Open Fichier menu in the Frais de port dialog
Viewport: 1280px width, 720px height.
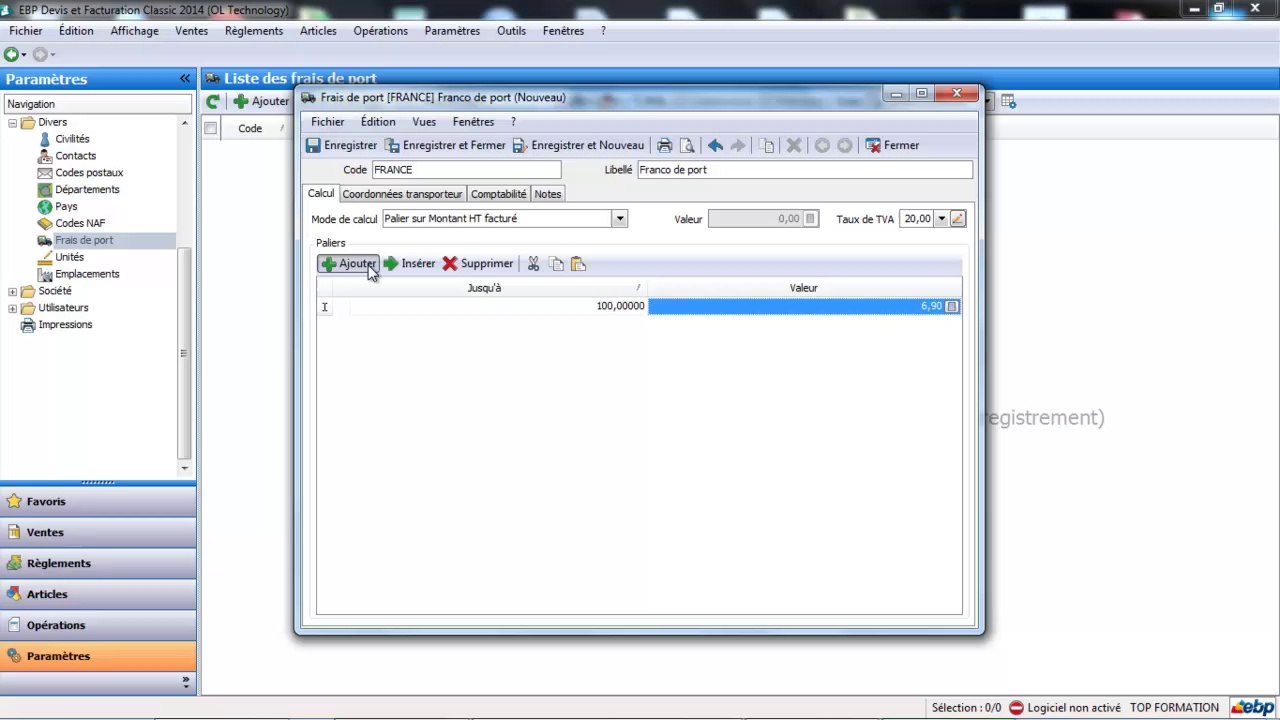[x=328, y=122]
